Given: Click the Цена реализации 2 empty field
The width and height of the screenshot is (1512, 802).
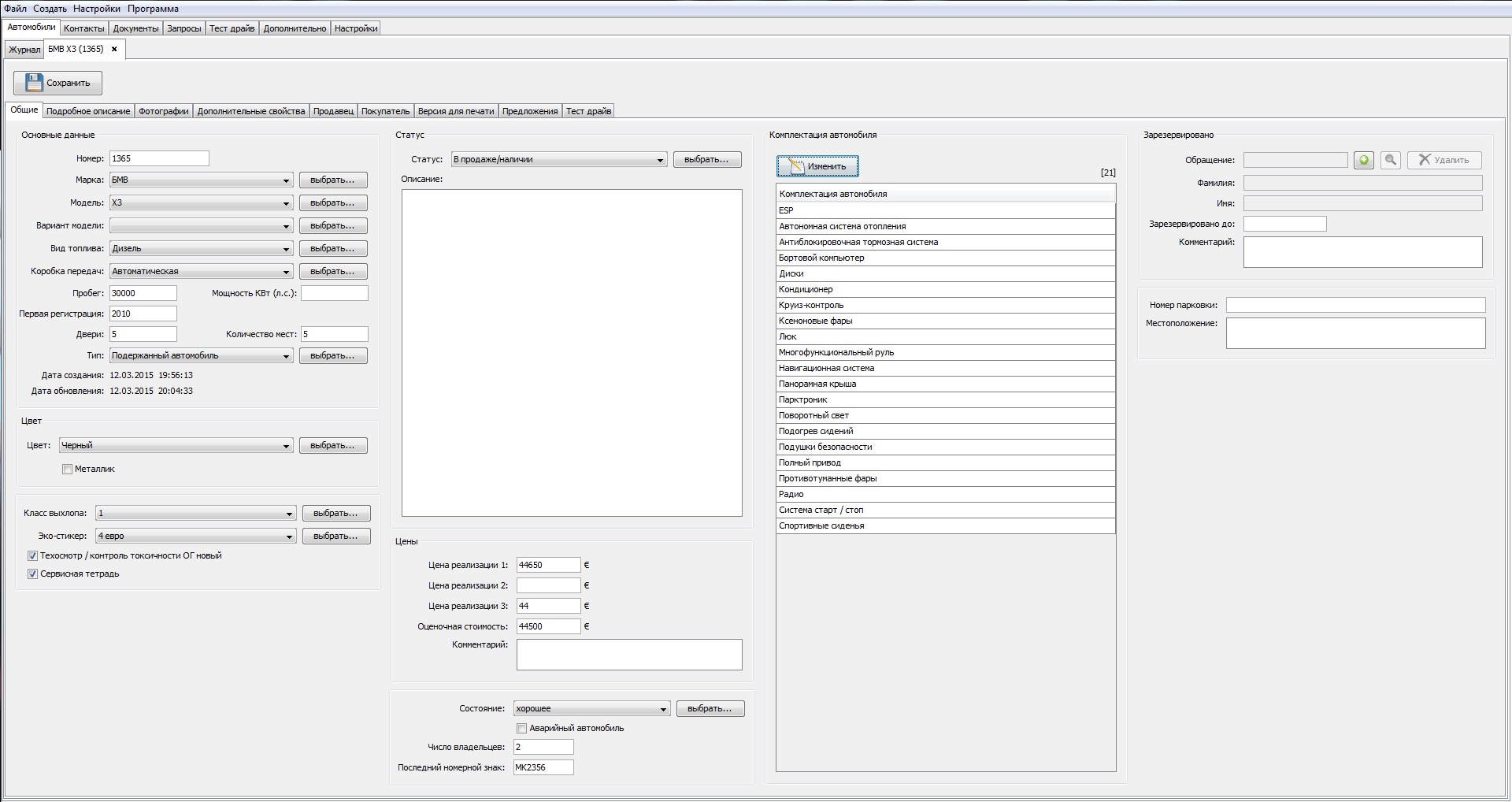Looking at the screenshot, I should [x=549, y=585].
